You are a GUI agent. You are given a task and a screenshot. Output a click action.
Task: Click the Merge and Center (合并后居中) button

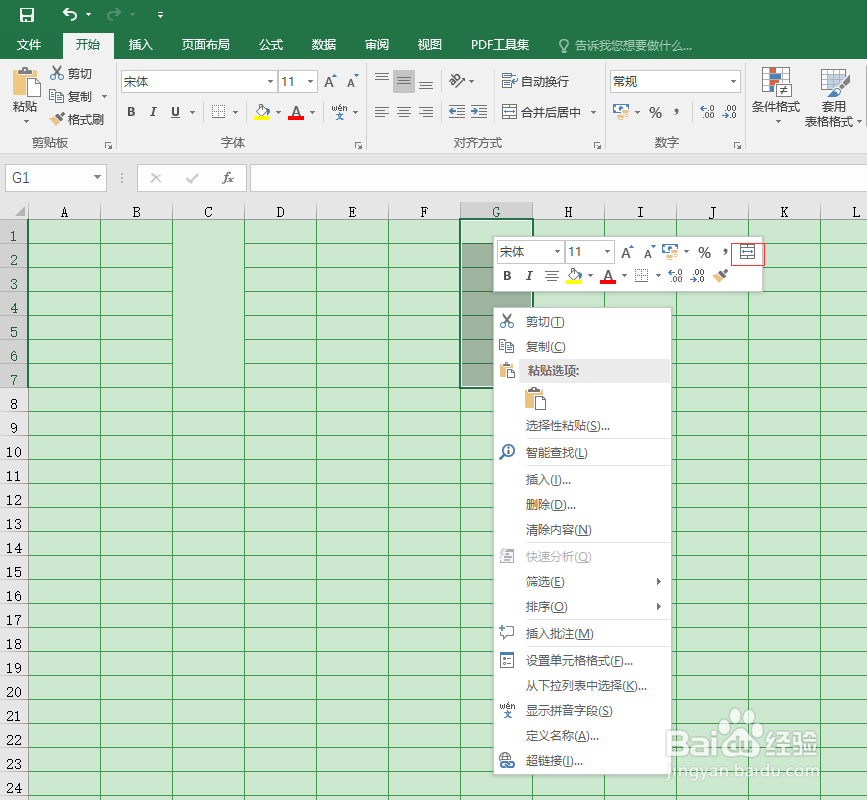(541, 112)
